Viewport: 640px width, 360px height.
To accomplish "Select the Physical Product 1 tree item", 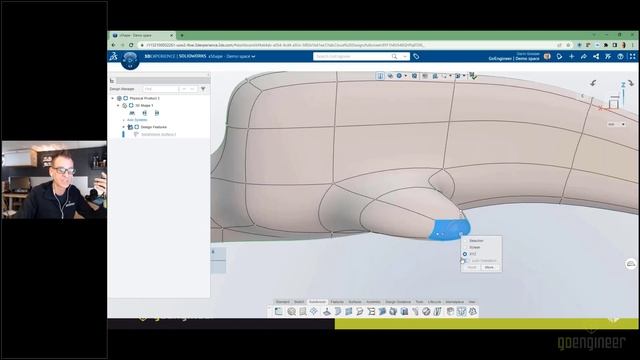I will point(144,98).
